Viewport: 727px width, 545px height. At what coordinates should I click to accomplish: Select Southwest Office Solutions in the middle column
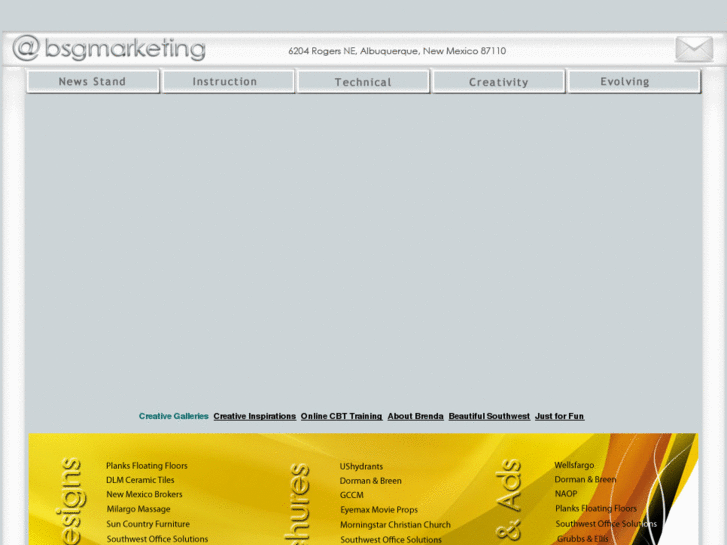pyautogui.click(x=391, y=540)
